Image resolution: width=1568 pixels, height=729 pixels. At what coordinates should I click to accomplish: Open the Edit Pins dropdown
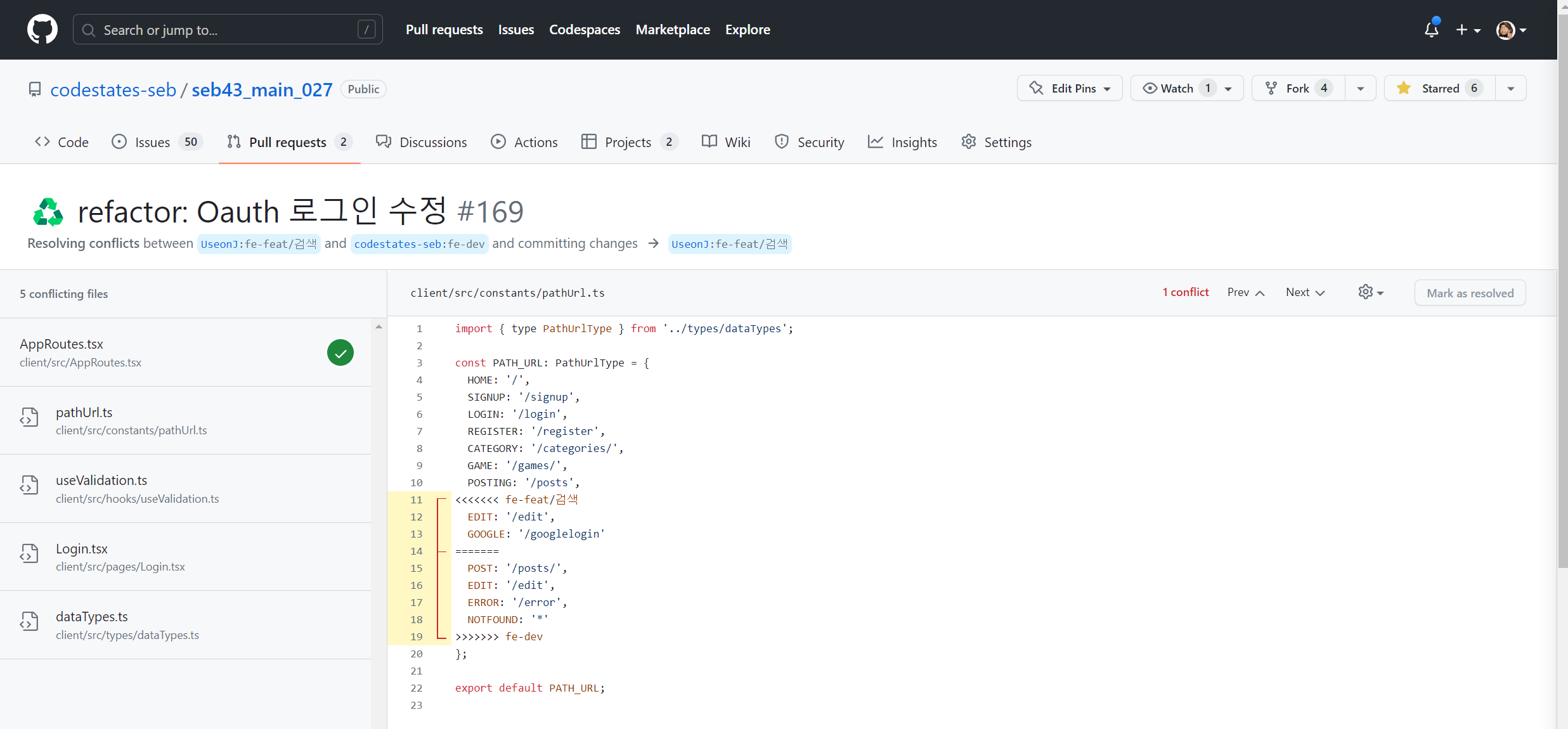1070,88
